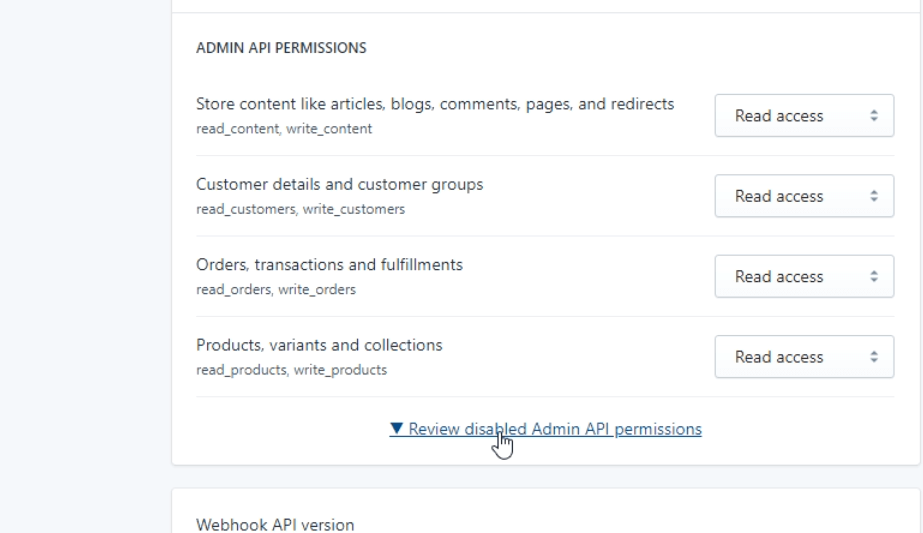
Task: Click the Store content like articles label
Action: tap(435, 104)
